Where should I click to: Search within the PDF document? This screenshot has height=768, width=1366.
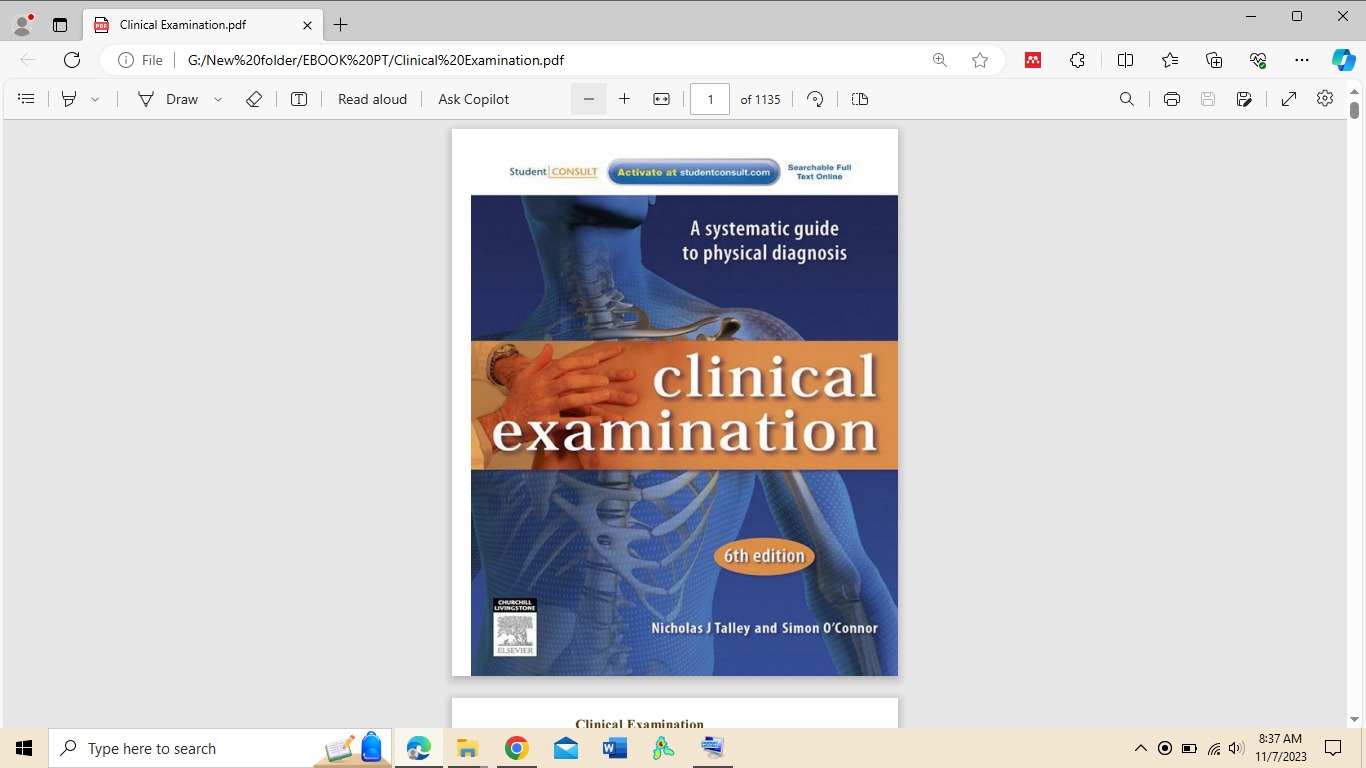[x=1126, y=99]
